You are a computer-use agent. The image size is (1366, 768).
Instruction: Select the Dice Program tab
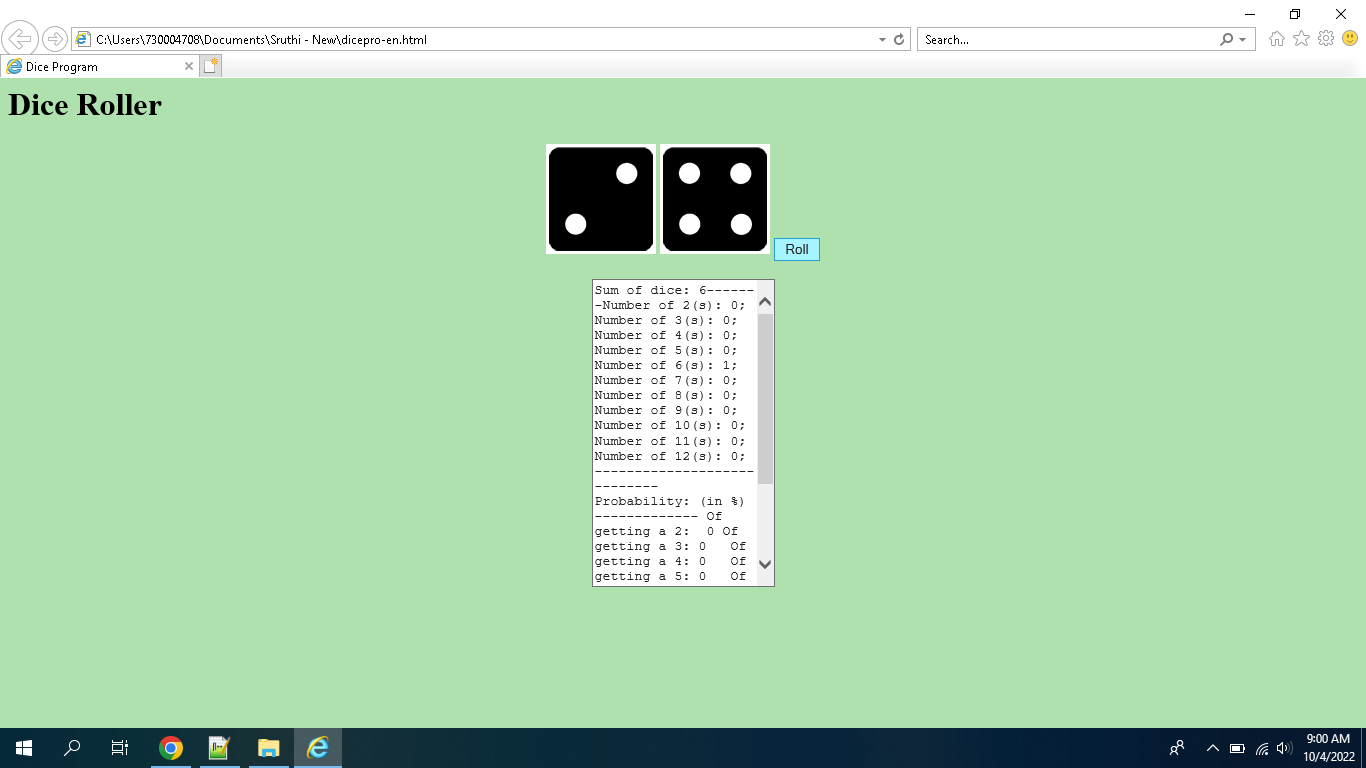pos(98,66)
